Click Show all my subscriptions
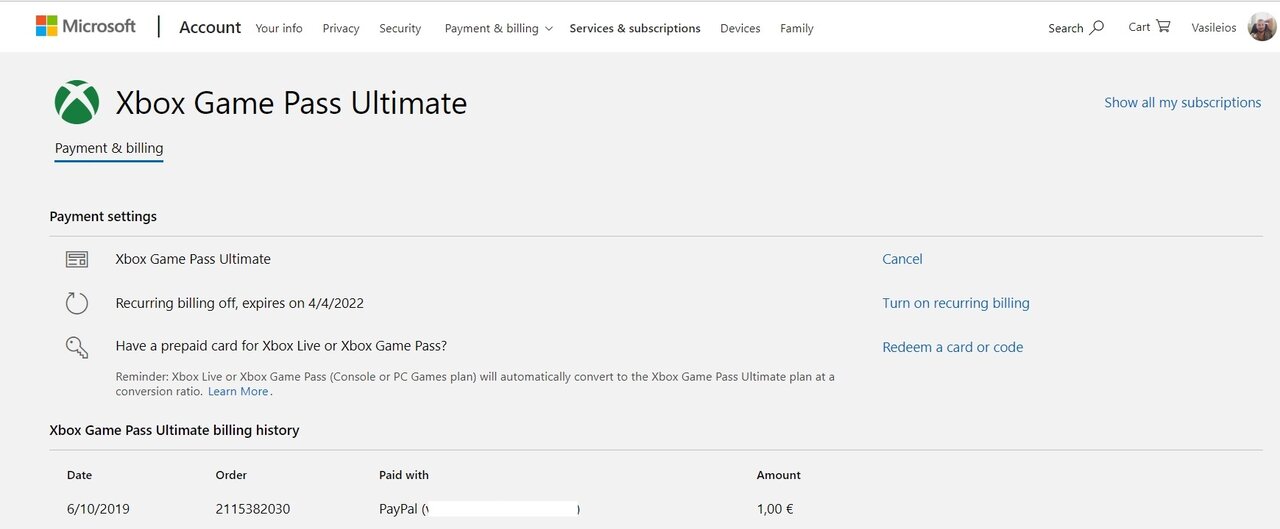This screenshot has height=529, width=1280. 1183,102
